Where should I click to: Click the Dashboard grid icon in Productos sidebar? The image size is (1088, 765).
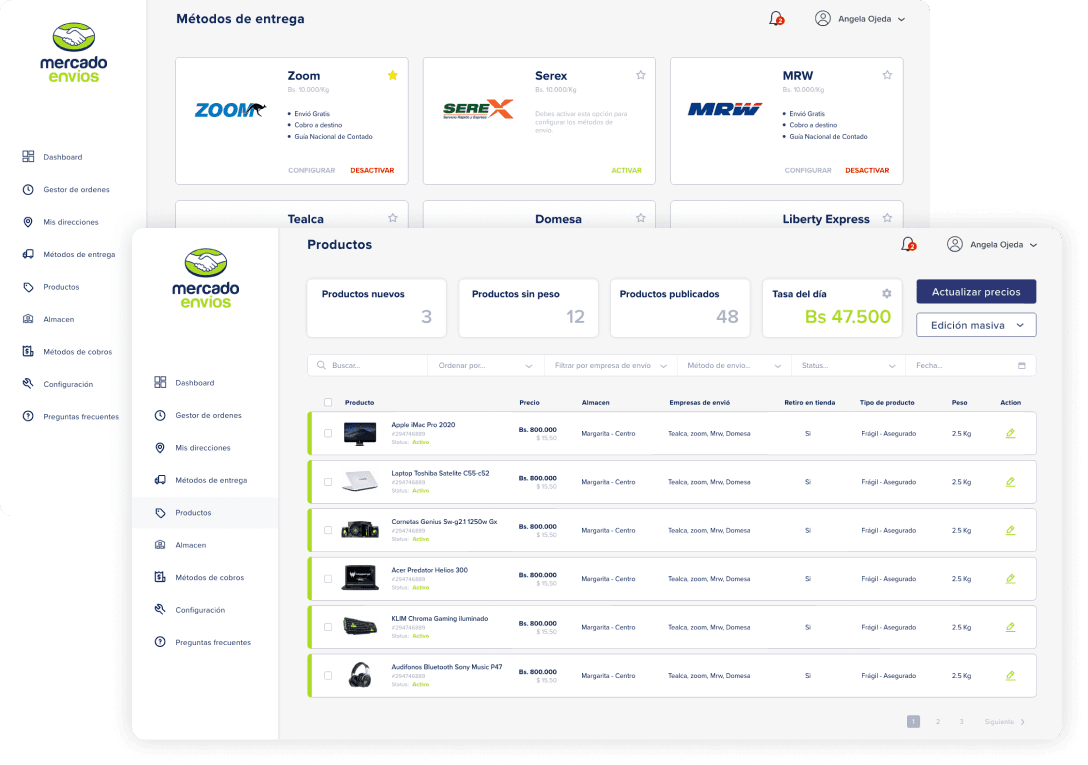(160, 382)
